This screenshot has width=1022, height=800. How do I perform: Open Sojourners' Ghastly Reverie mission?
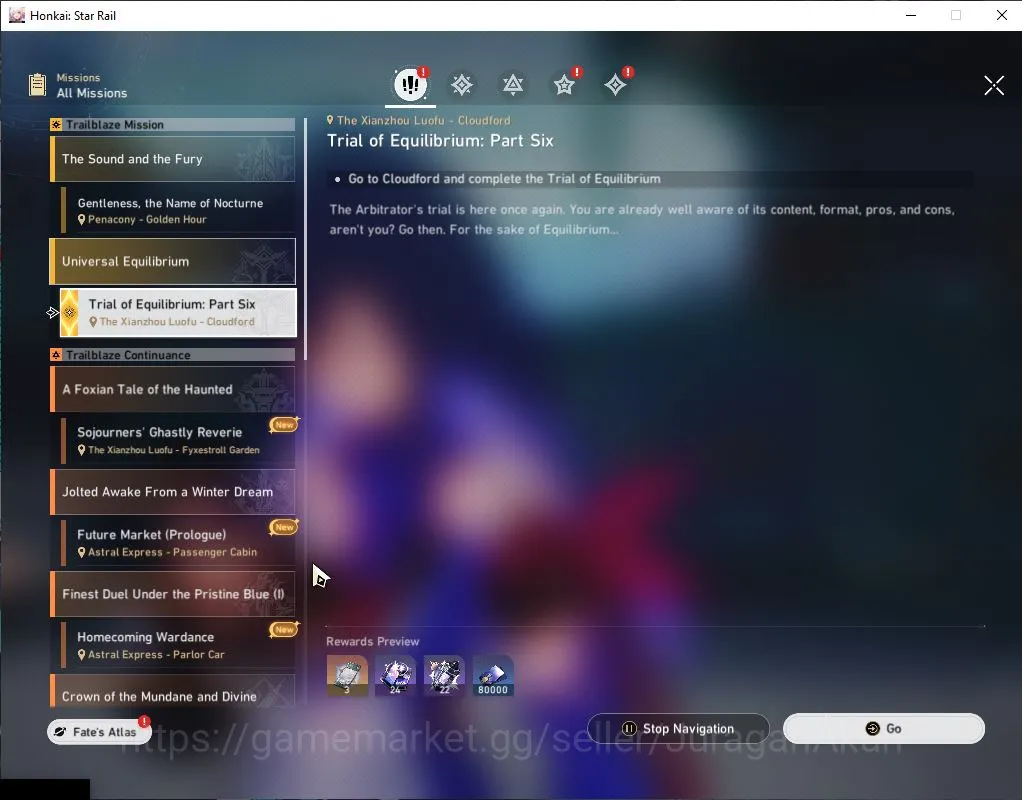(x=178, y=440)
